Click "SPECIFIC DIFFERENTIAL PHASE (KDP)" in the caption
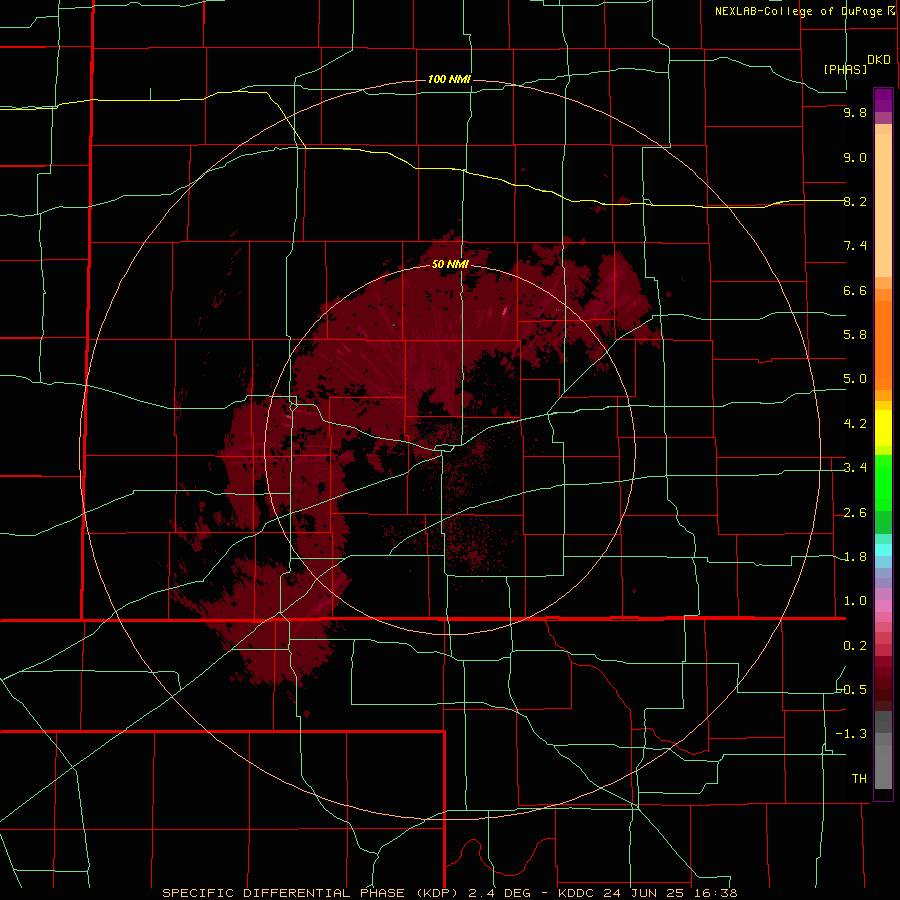This screenshot has width=900, height=900. pos(310,893)
